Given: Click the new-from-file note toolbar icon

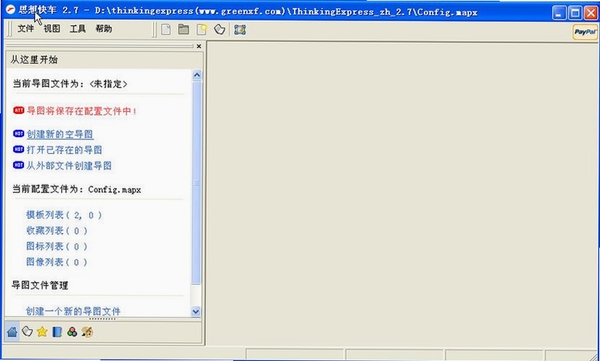Looking at the screenshot, I should coord(202,29).
